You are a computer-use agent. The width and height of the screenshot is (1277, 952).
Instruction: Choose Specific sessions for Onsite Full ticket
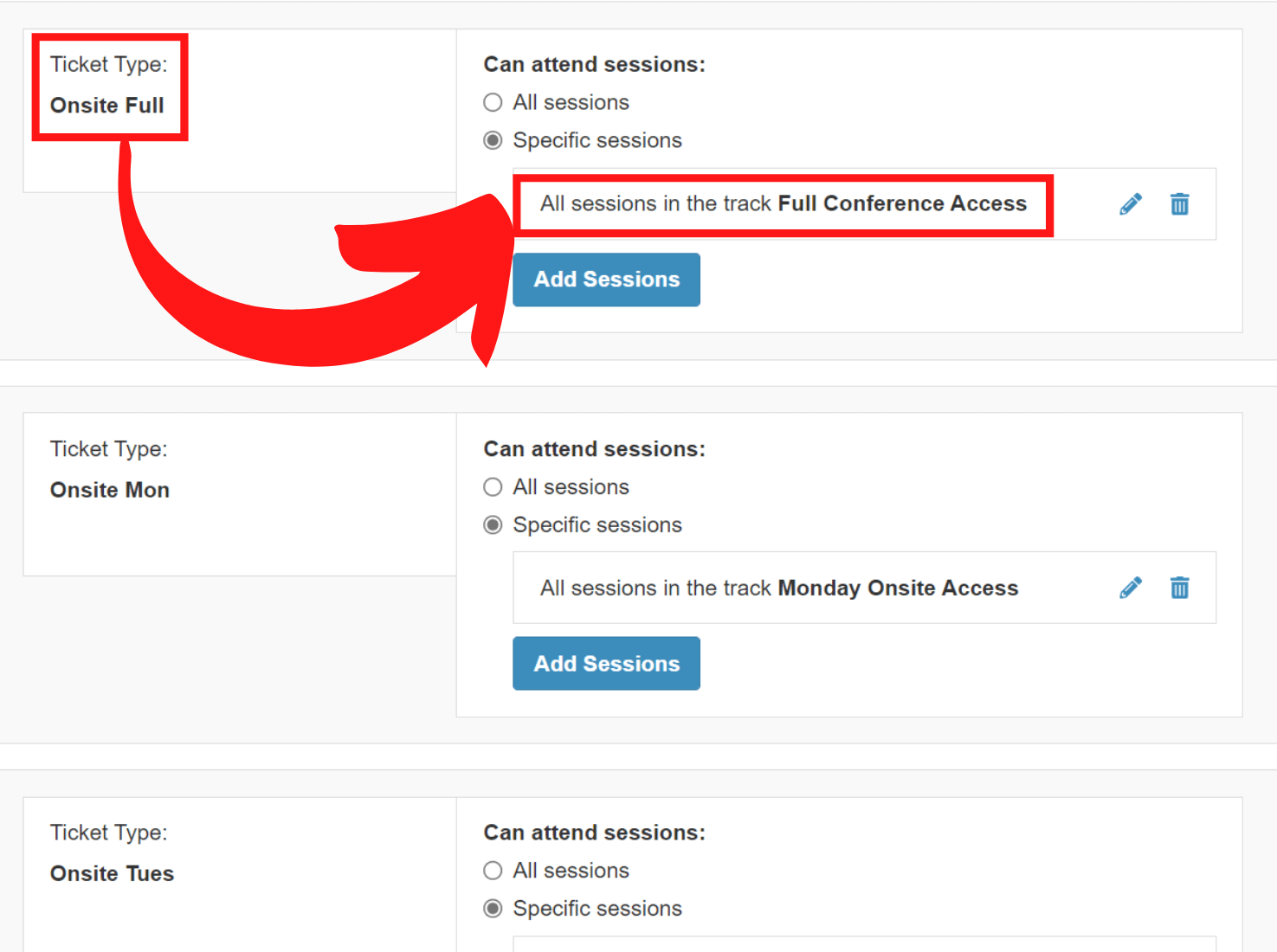[x=493, y=140]
